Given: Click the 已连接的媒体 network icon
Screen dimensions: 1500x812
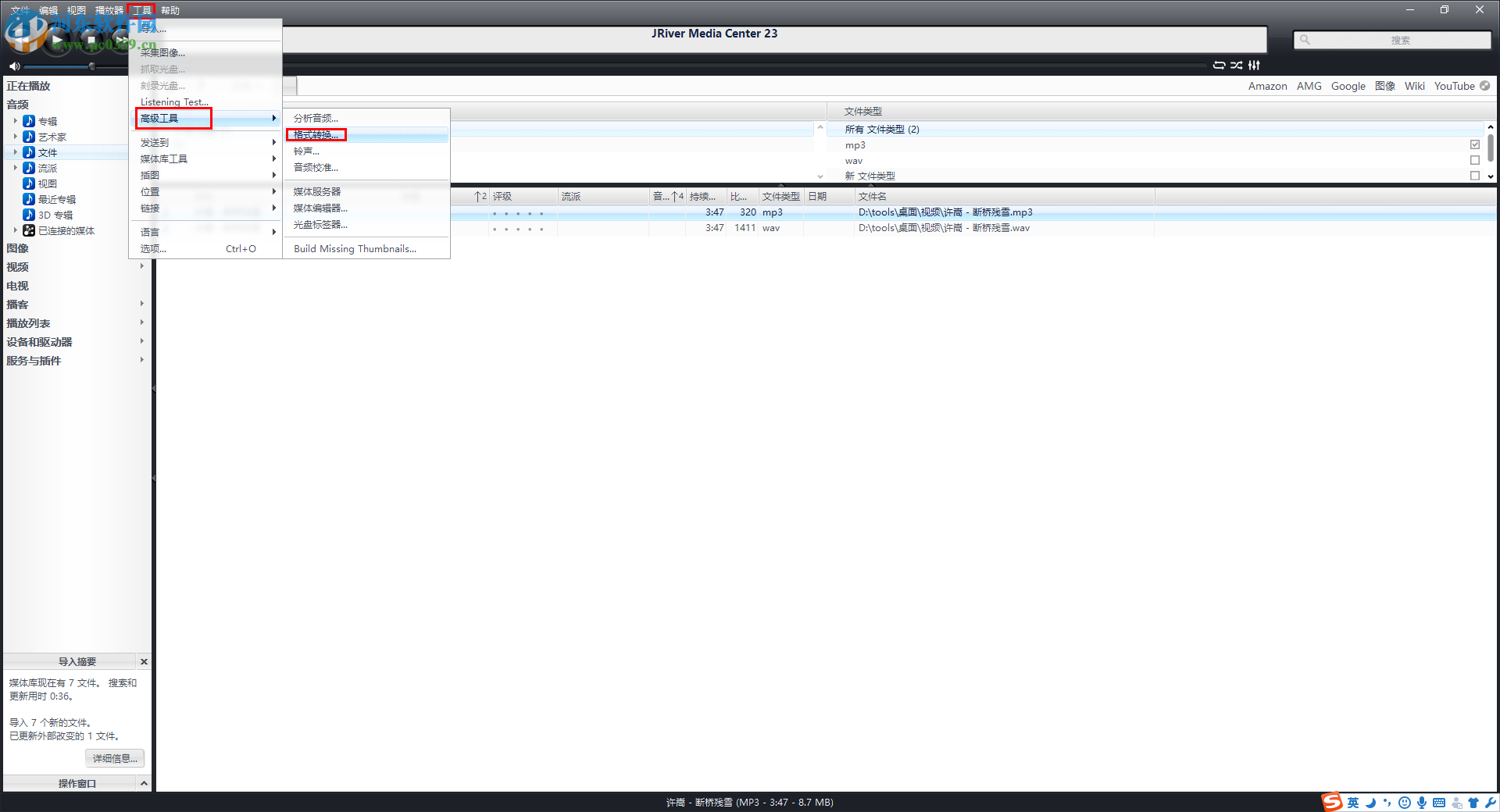Looking at the screenshot, I should click(x=29, y=230).
